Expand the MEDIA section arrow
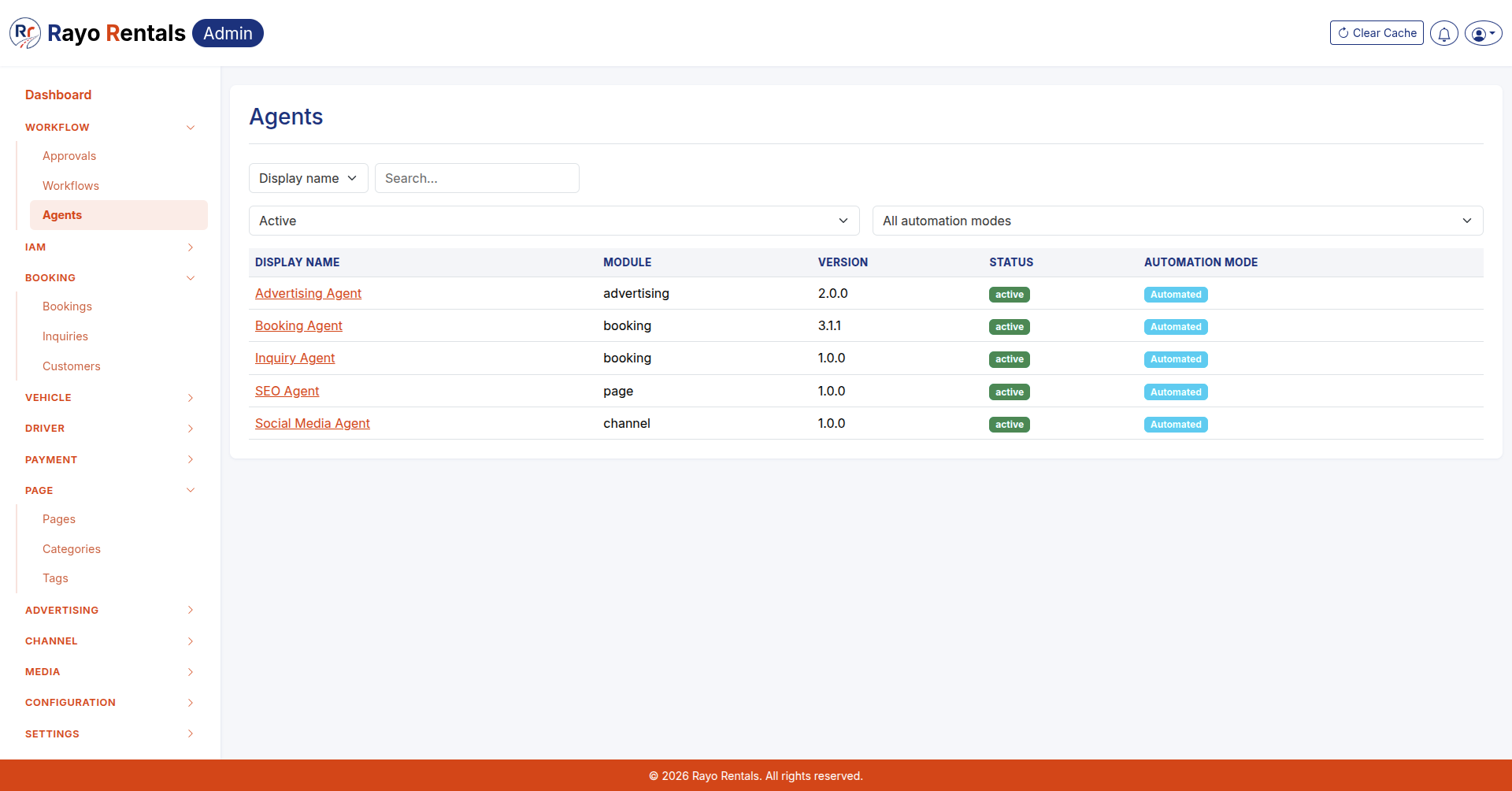 coord(190,672)
